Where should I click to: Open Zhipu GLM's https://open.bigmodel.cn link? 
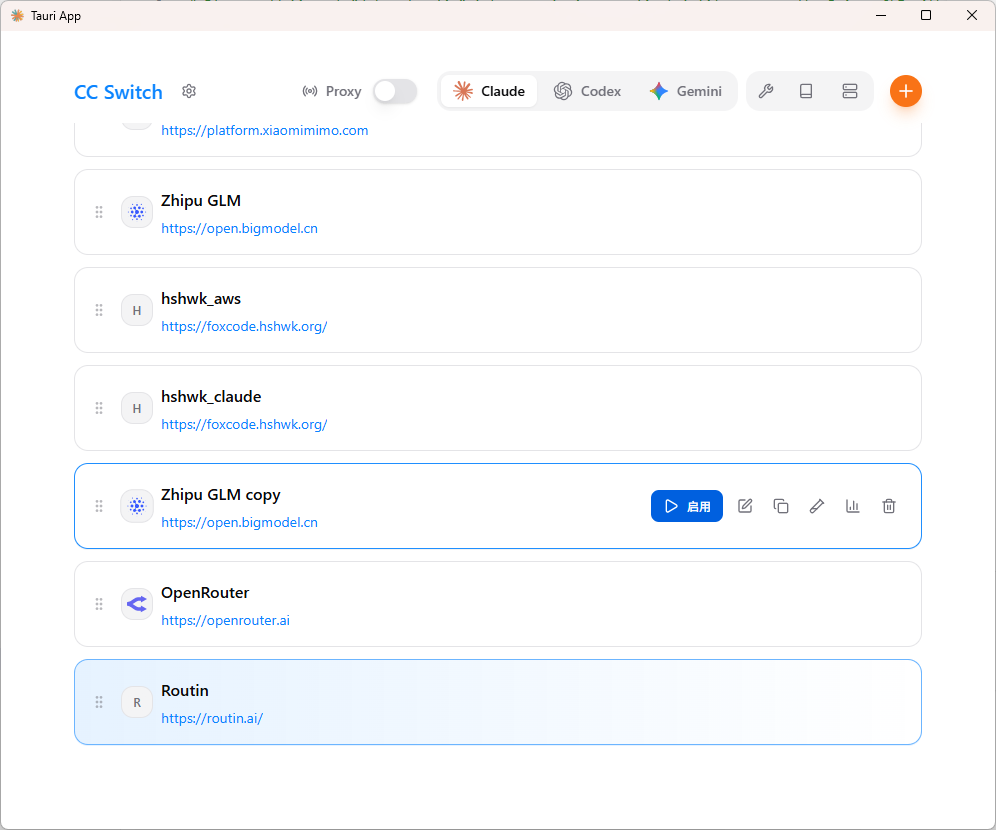[x=239, y=229]
